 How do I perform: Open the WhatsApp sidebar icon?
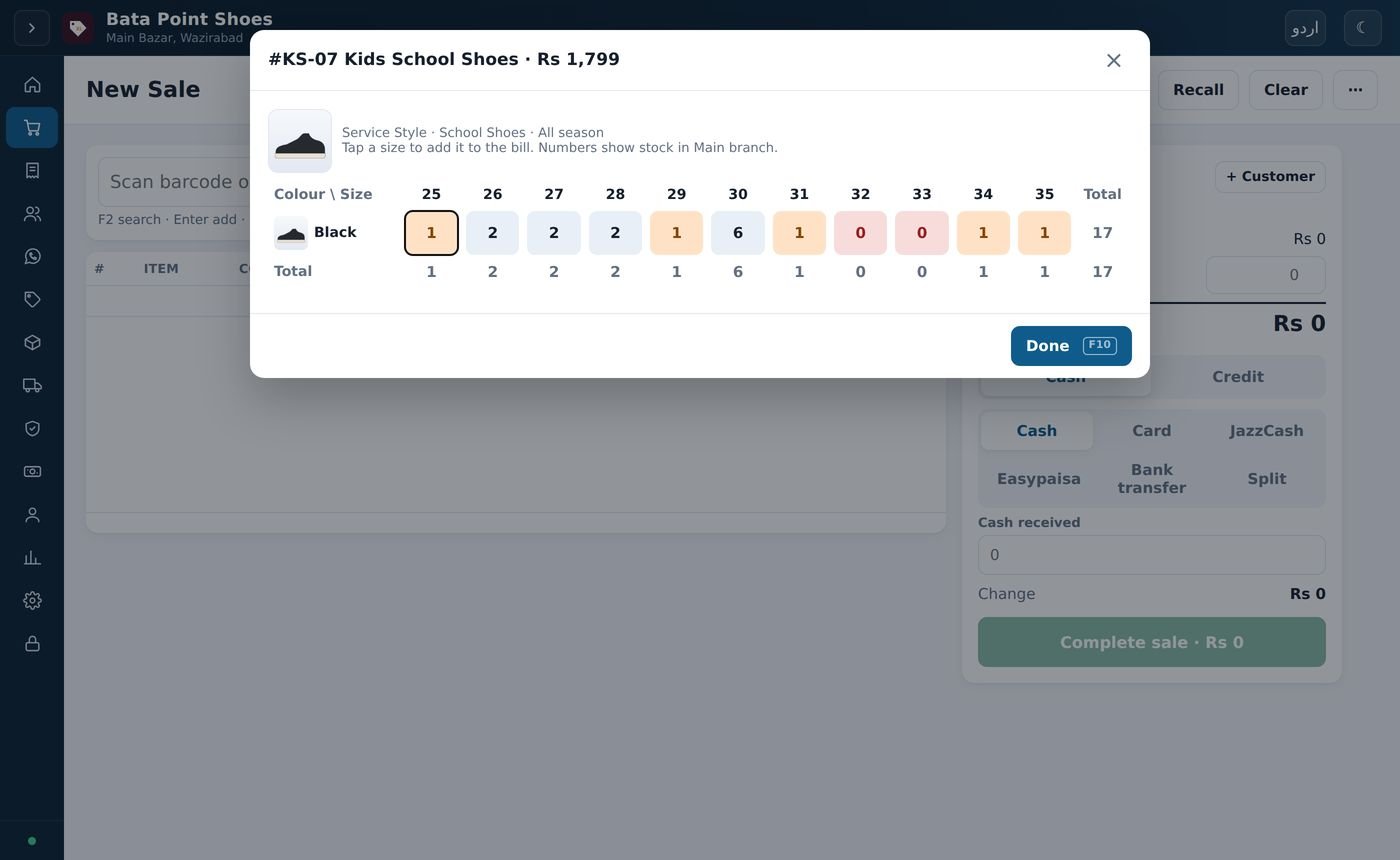tap(32, 257)
